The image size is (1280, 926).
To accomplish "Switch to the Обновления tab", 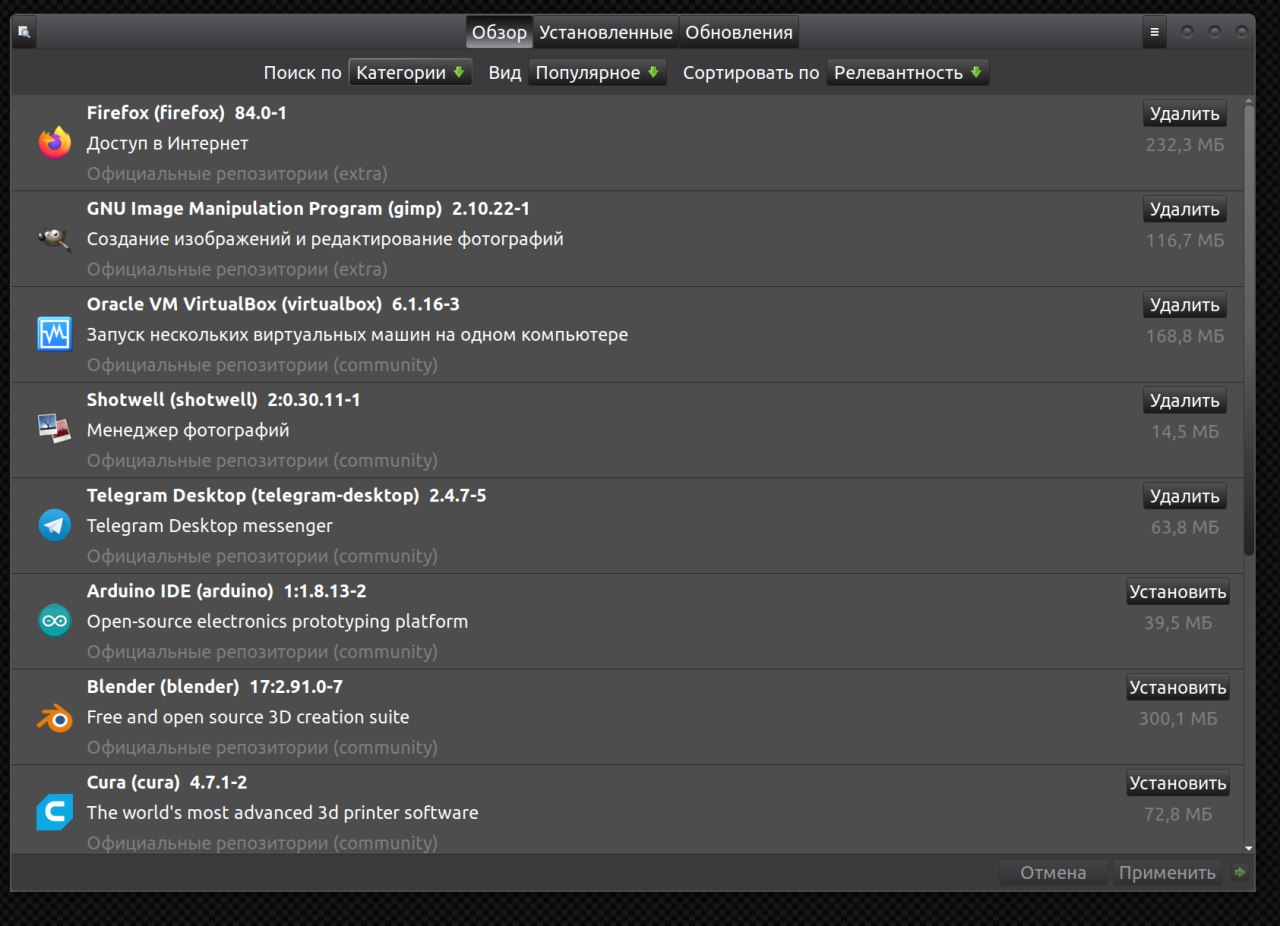I will (739, 32).
